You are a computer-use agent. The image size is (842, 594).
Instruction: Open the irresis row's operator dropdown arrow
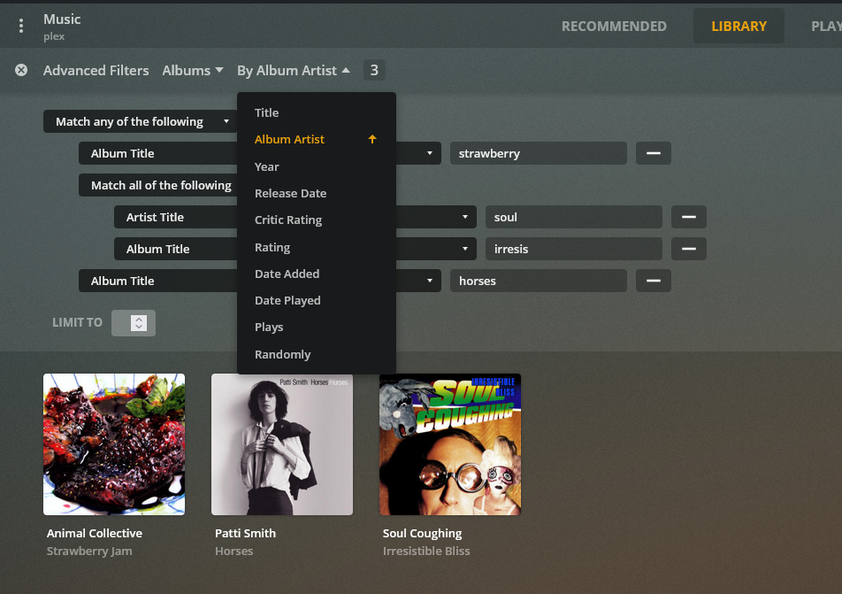pyautogui.click(x=465, y=249)
